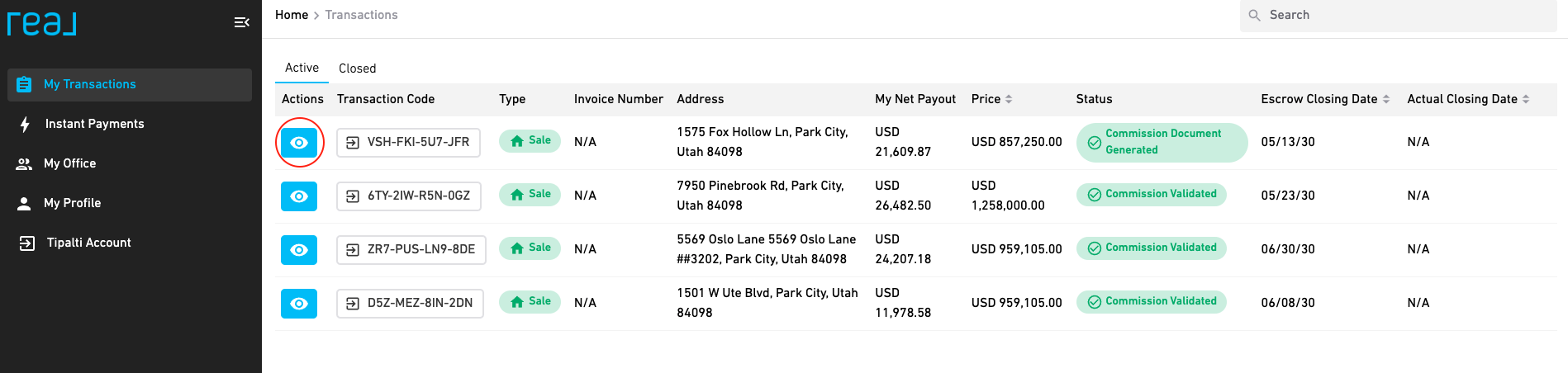1568x373 pixels.
Task: Open the My Office people icon
Action: [x=25, y=163]
